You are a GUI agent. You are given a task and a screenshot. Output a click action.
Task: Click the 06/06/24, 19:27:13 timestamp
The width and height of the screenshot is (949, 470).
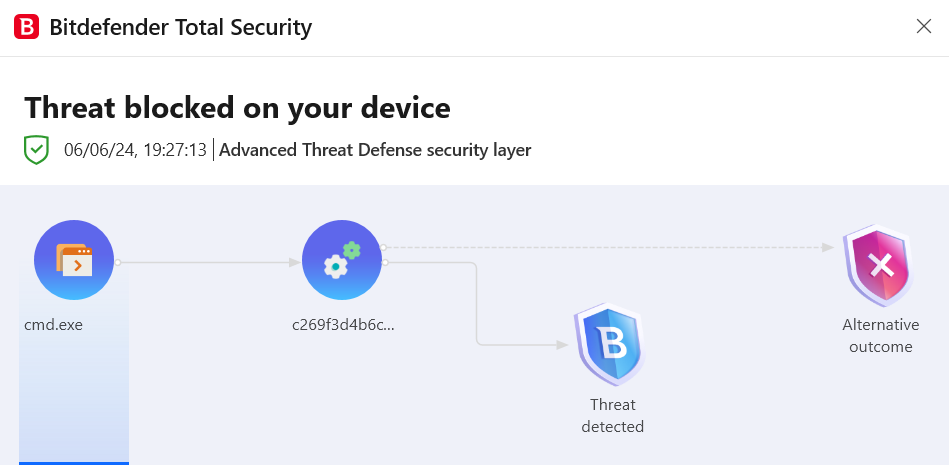pos(136,150)
